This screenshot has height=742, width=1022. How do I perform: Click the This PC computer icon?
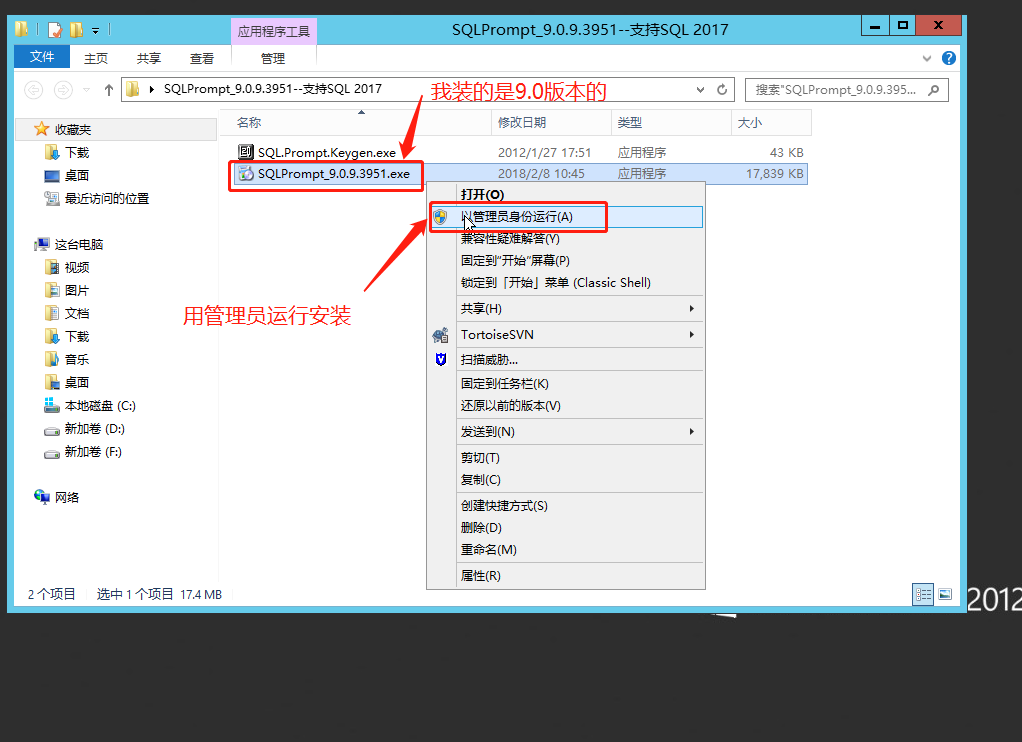coord(42,245)
